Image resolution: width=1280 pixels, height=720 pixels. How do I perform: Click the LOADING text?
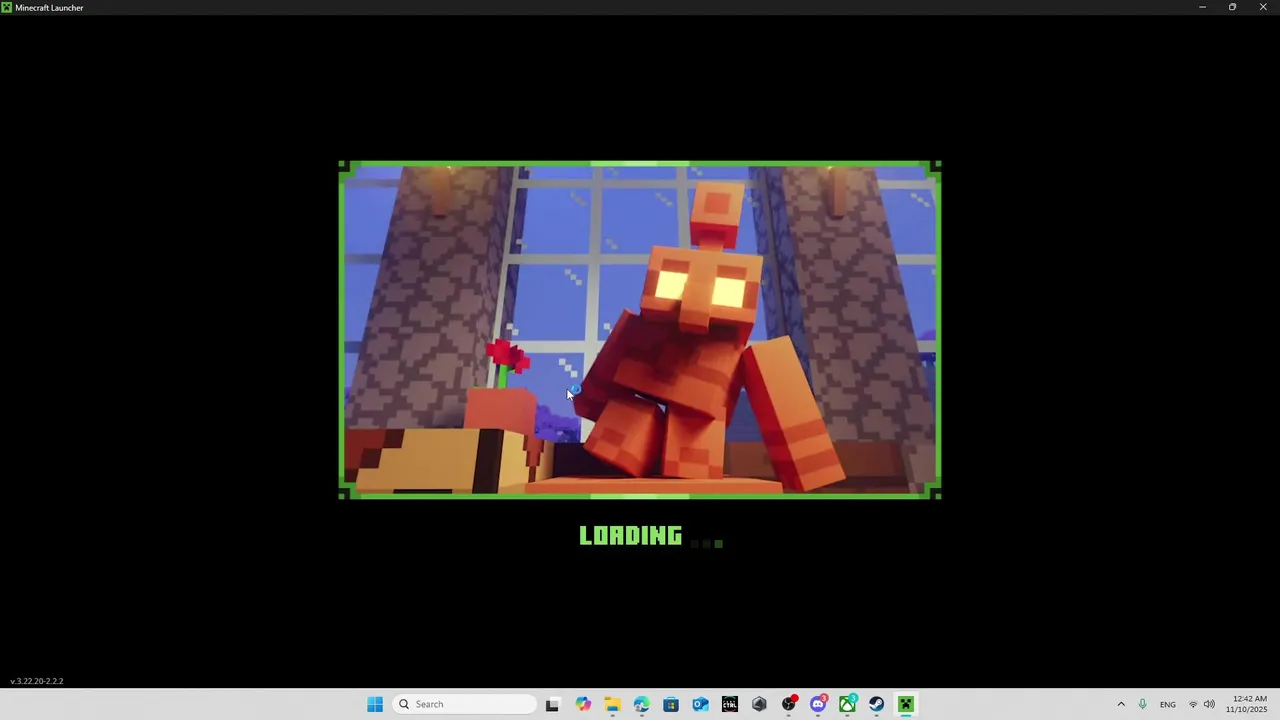631,536
